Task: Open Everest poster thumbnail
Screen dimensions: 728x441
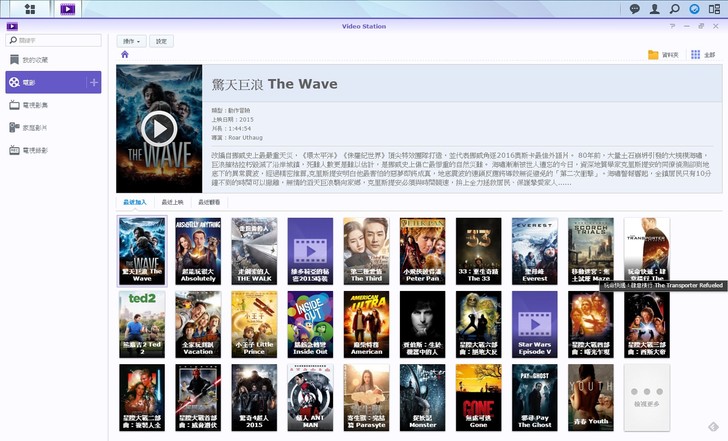Action: 535,251
